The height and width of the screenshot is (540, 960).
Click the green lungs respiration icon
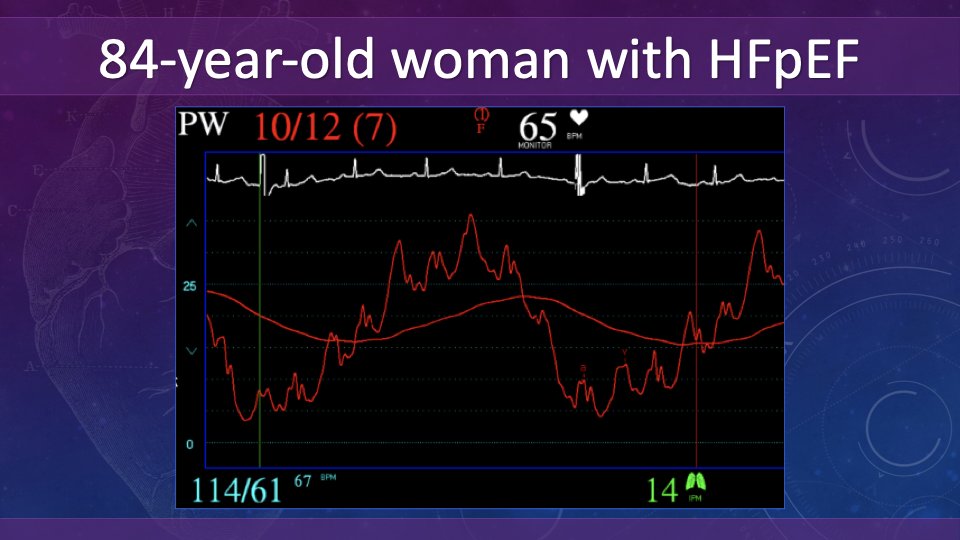pyautogui.click(x=696, y=482)
